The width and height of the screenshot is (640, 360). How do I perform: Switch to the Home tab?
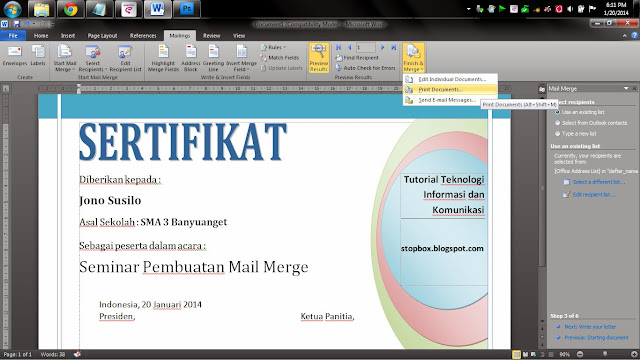(41, 36)
